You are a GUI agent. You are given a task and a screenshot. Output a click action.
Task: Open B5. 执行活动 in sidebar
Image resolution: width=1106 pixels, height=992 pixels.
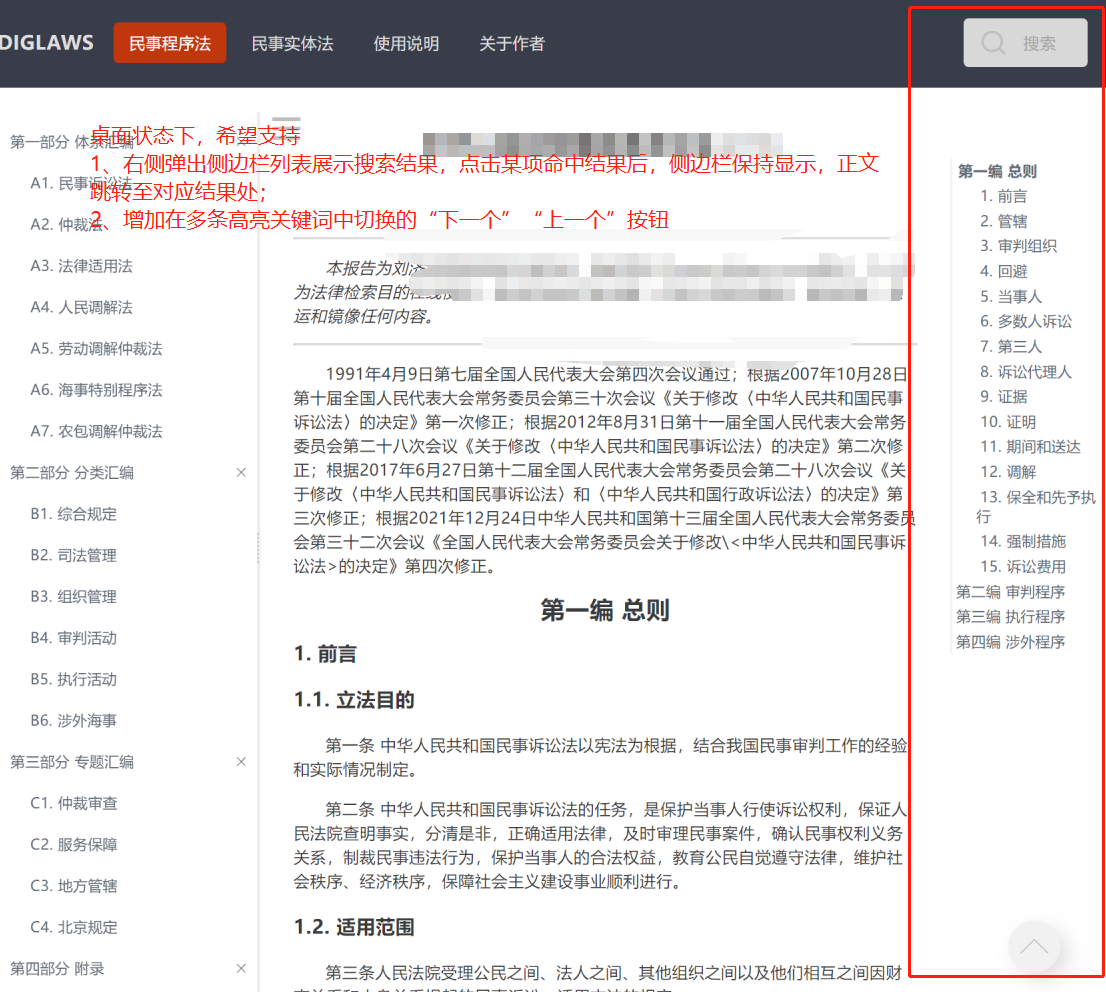pyautogui.click(x=73, y=679)
